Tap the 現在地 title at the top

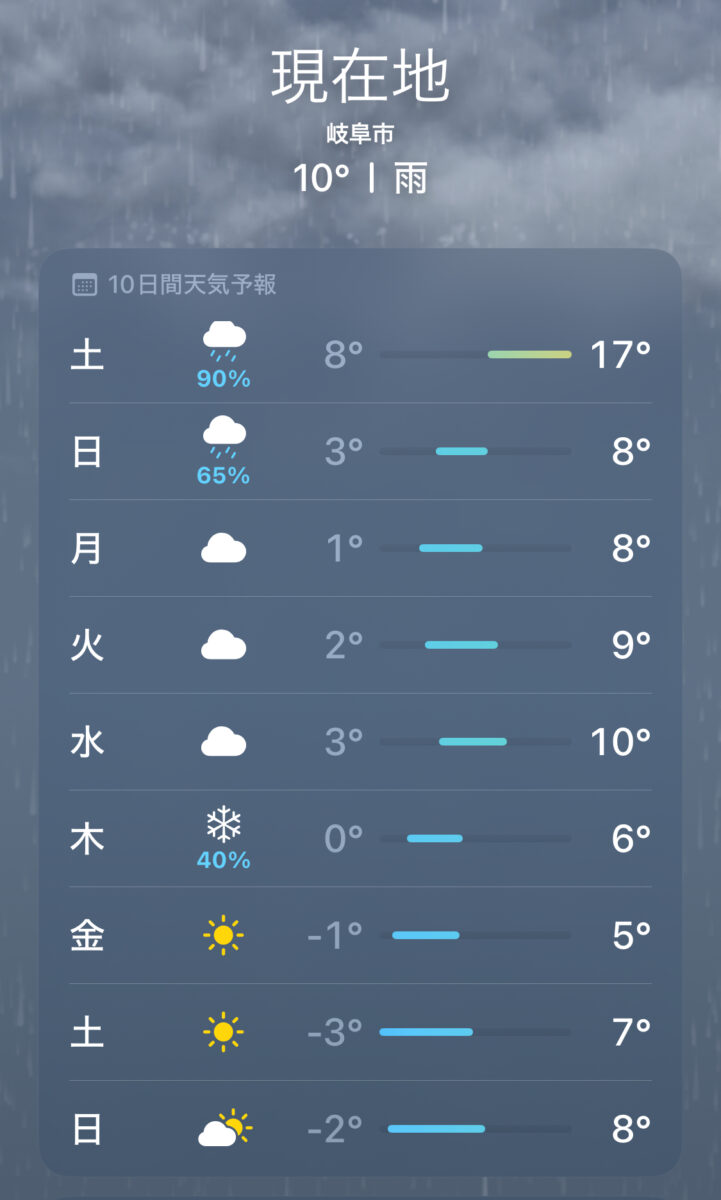[x=360, y=78]
